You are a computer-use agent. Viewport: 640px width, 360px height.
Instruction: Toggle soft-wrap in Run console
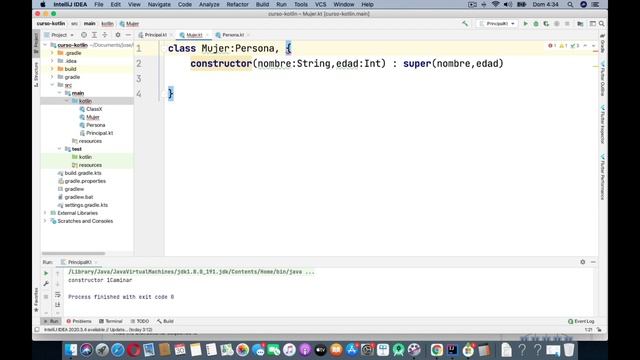58,295
